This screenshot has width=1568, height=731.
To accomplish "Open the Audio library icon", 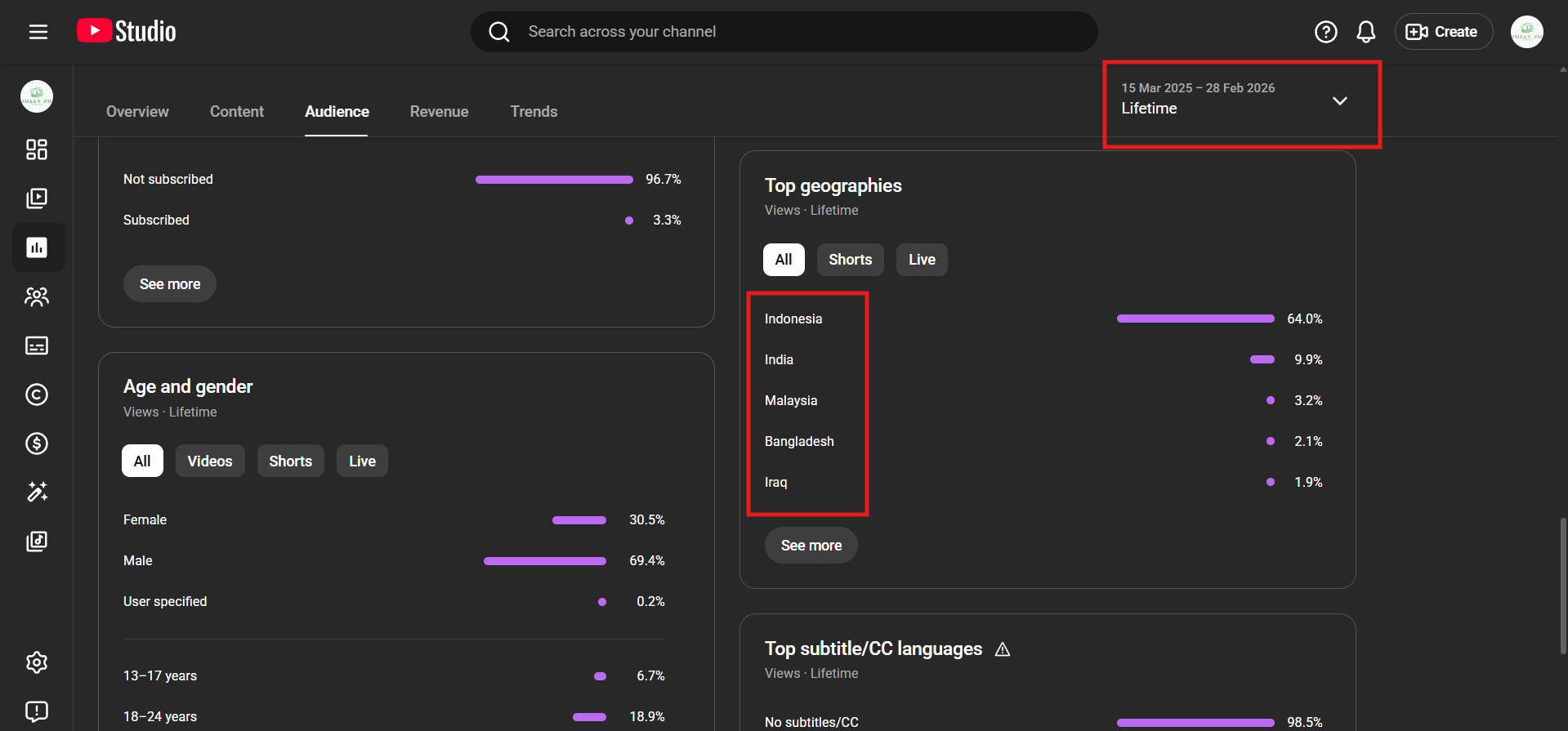I will [x=37, y=541].
